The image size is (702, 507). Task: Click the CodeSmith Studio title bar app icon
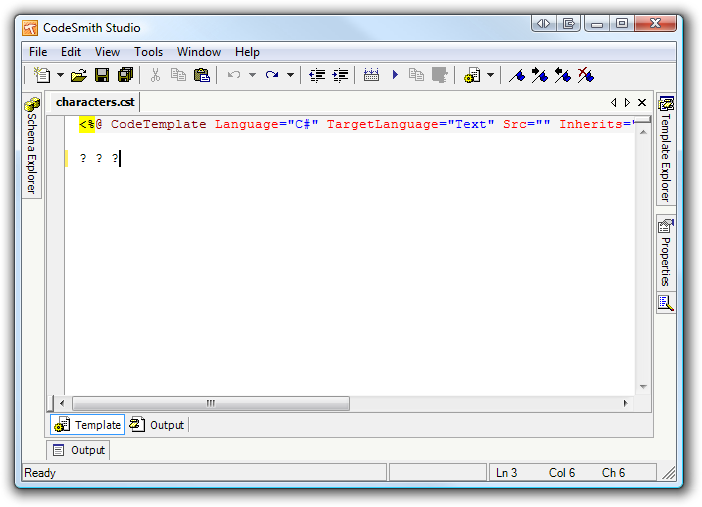[30, 28]
